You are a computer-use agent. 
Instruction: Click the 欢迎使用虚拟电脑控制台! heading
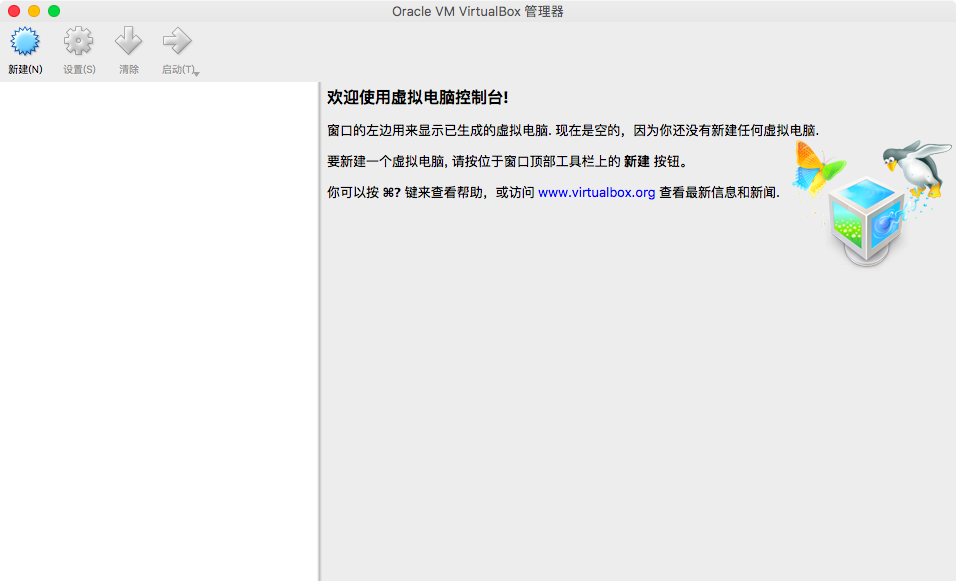(418, 98)
